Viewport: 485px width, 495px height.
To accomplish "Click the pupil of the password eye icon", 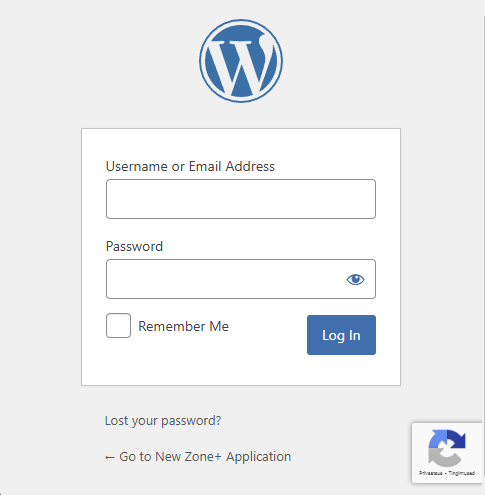I will [x=356, y=279].
